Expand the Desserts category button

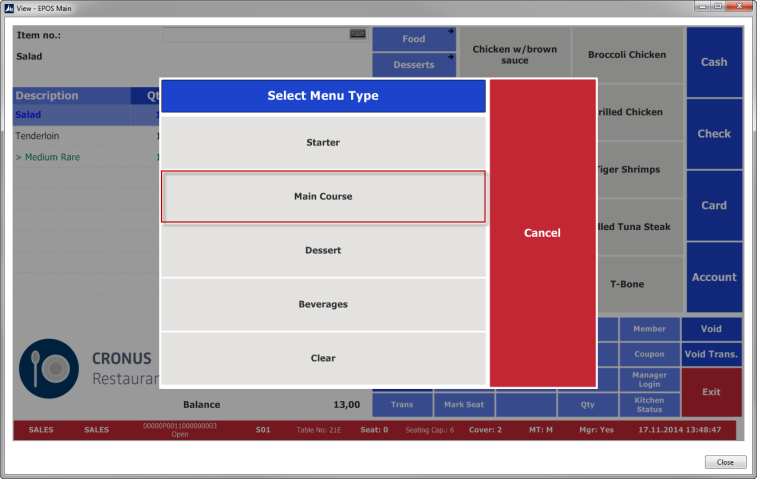[414, 65]
